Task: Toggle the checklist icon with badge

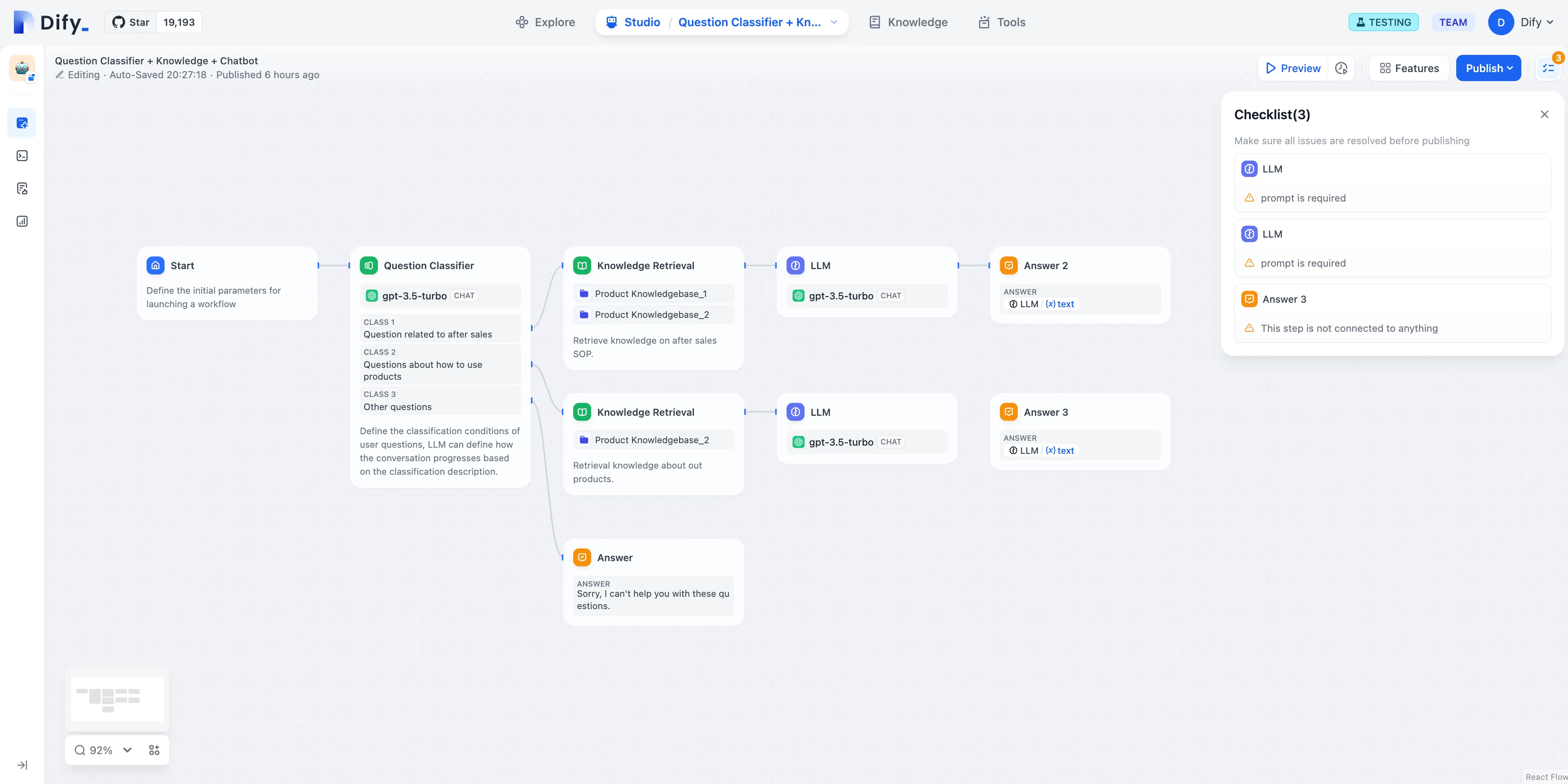Action: tap(1548, 68)
